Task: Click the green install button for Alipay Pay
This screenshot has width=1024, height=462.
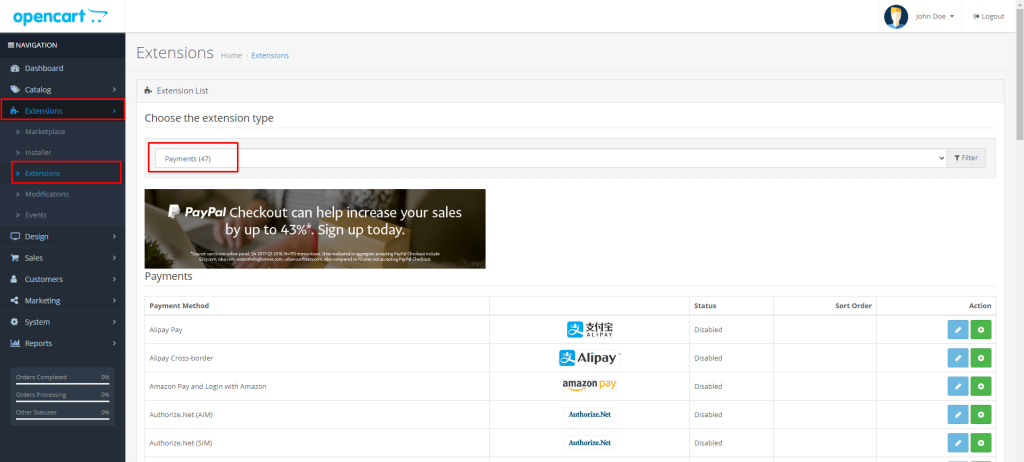Action: (x=980, y=329)
